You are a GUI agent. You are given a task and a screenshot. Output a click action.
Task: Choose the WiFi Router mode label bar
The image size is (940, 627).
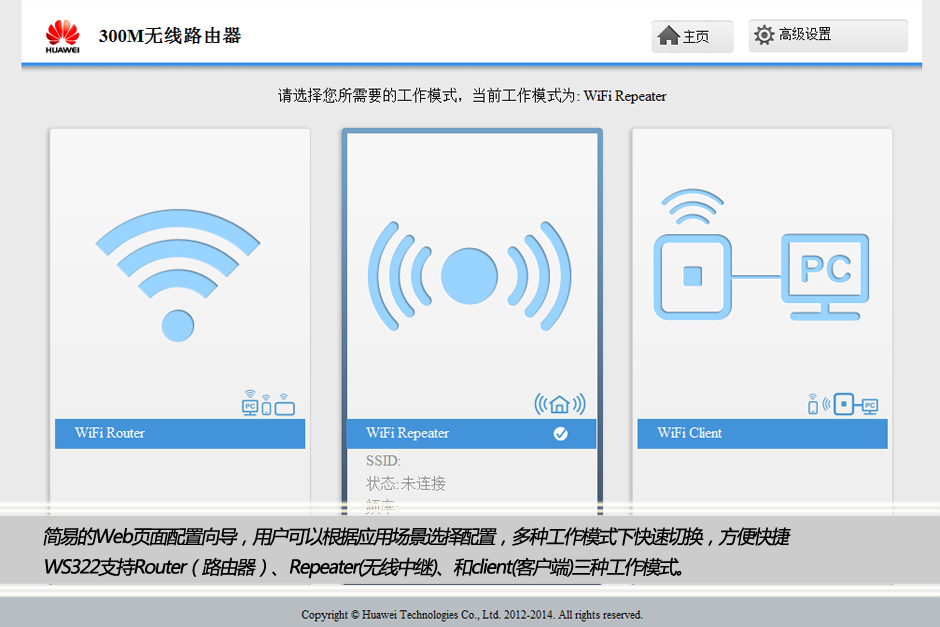tap(180, 433)
